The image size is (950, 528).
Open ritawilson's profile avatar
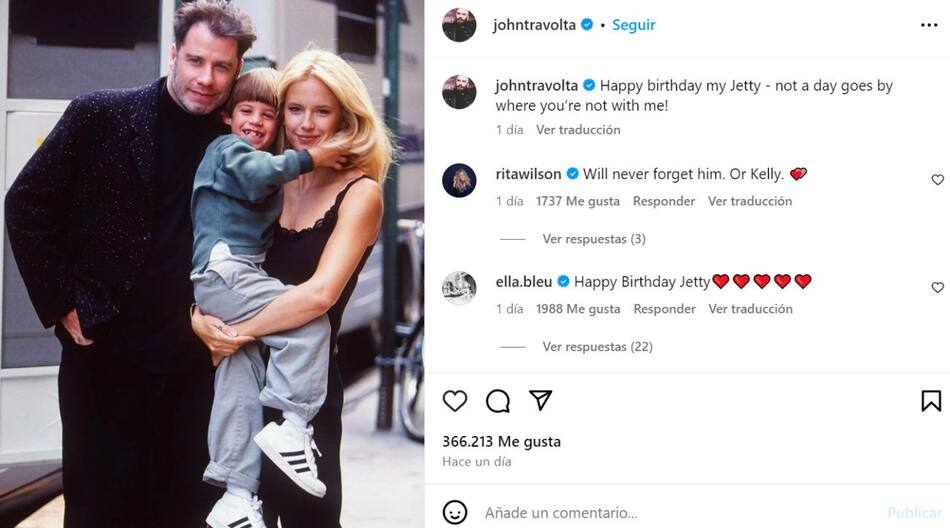pyautogui.click(x=459, y=180)
